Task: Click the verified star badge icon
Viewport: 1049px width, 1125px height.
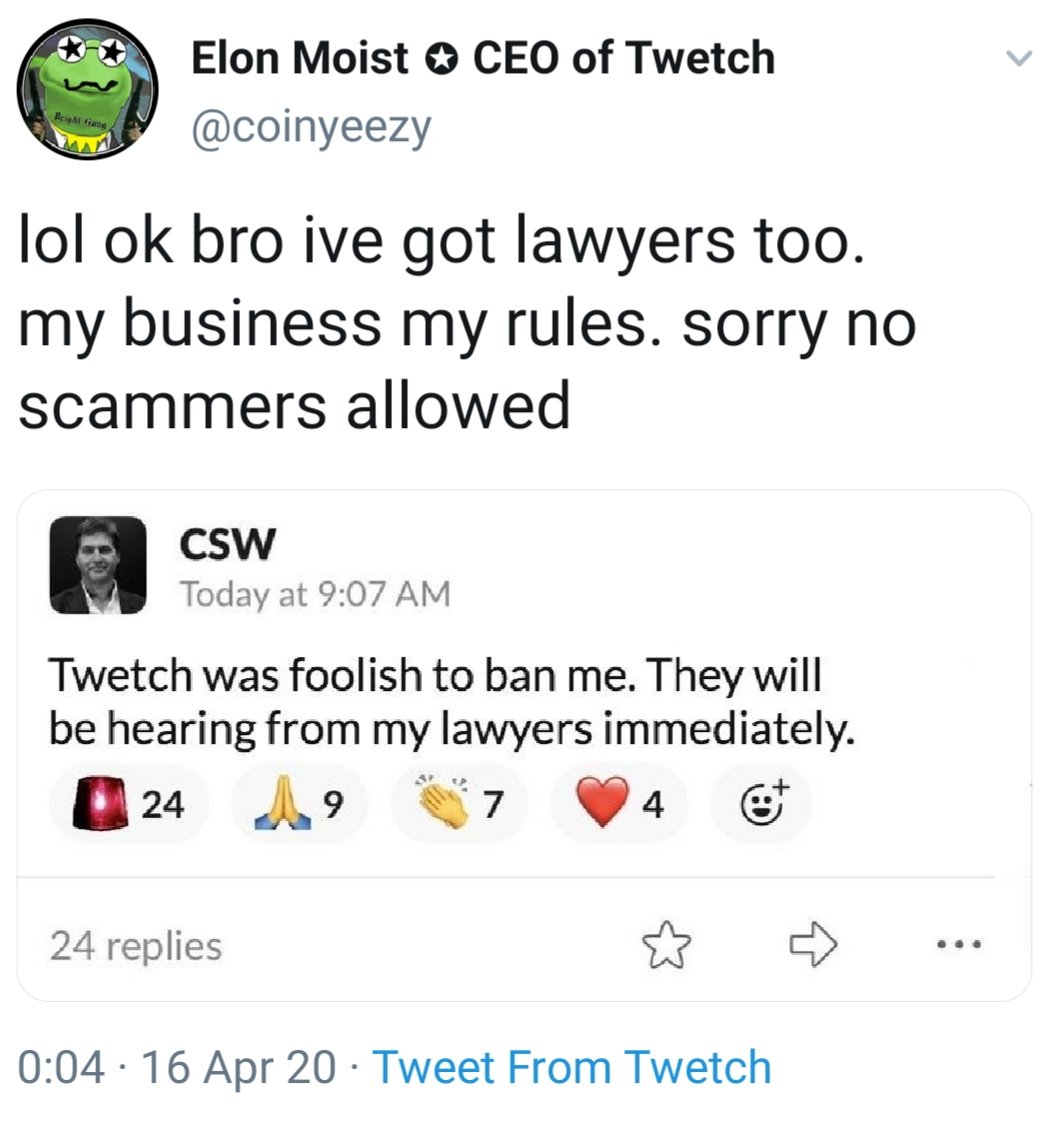Action: (441, 59)
